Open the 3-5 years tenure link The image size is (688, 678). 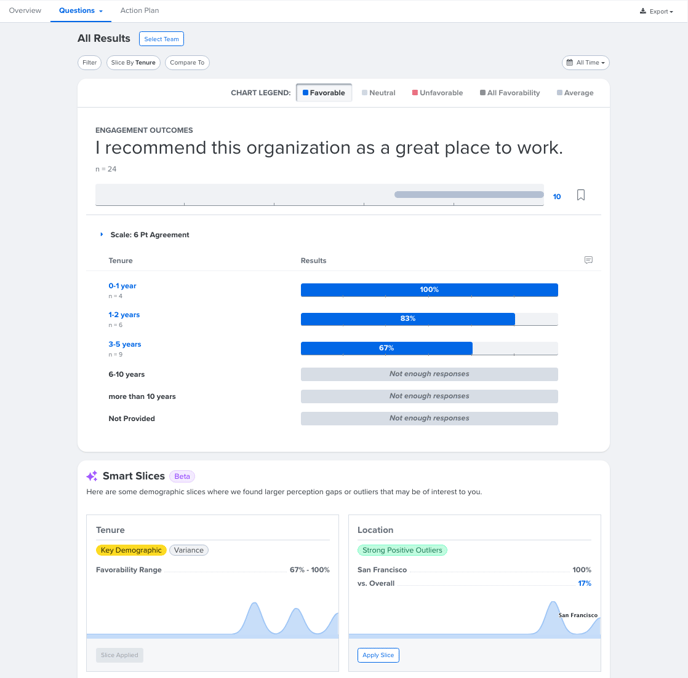pos(125,344)
